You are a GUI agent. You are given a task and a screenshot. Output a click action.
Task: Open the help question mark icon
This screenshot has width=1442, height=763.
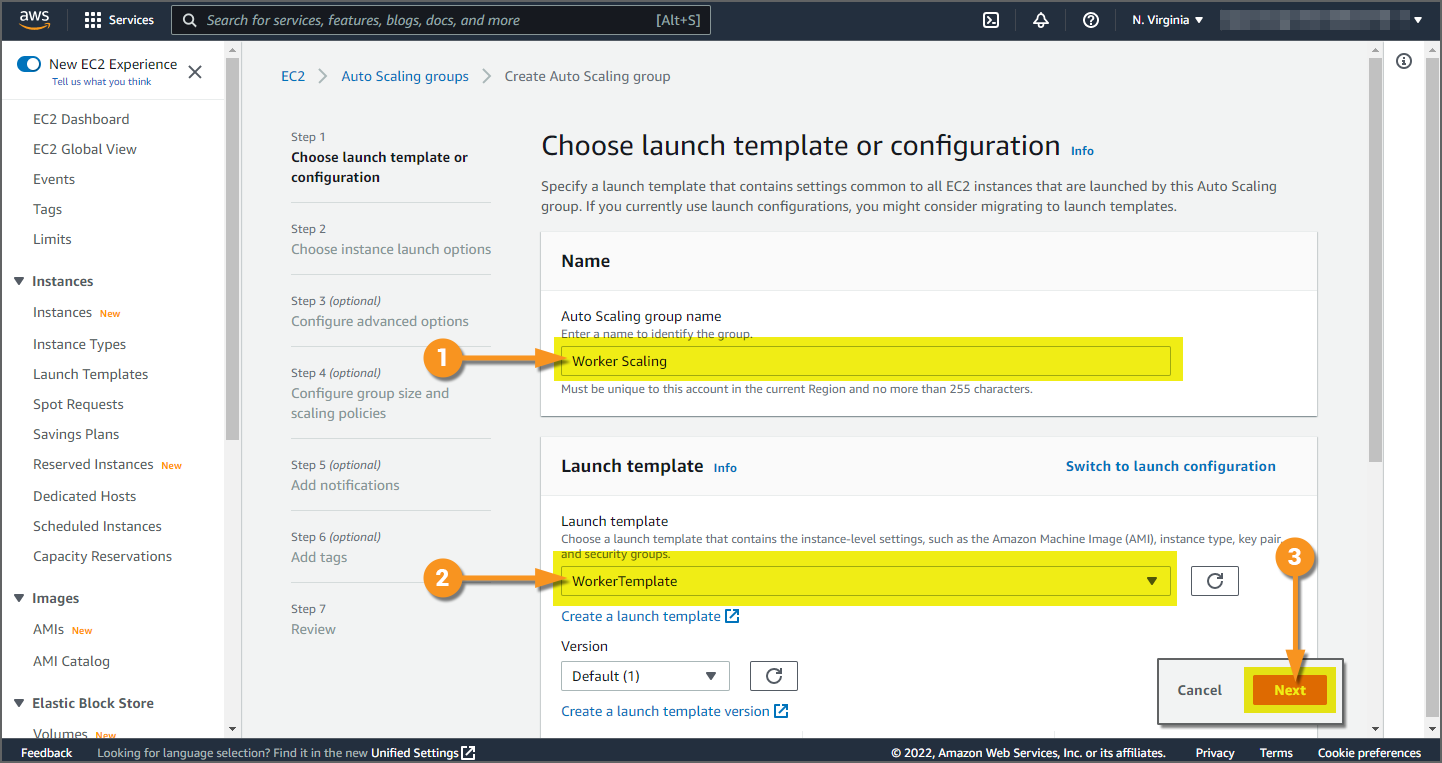click(x=1091, y=20)
